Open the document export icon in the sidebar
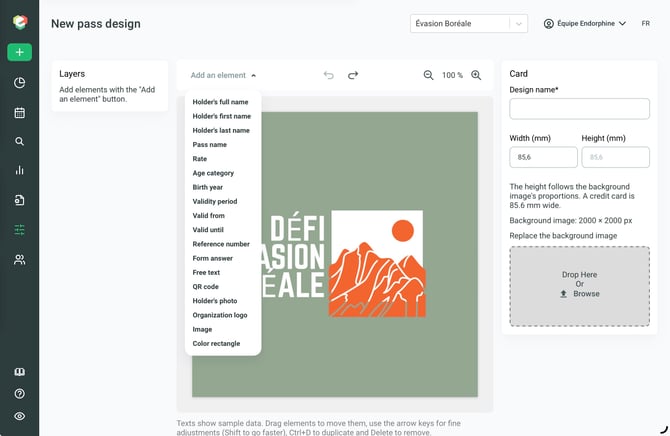The width and height of the screenshot is (670, 436). point(20,200)
